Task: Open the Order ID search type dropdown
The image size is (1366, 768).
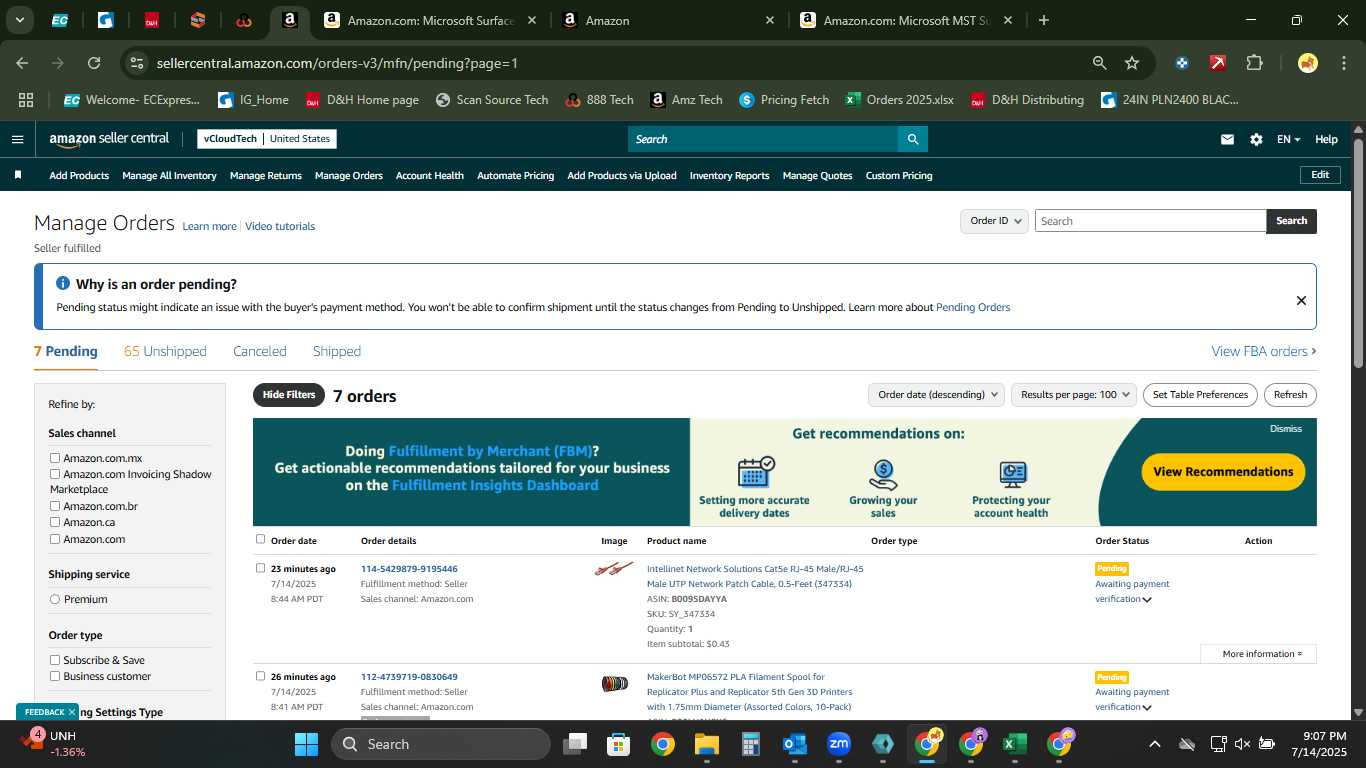Action: [994, 221]
